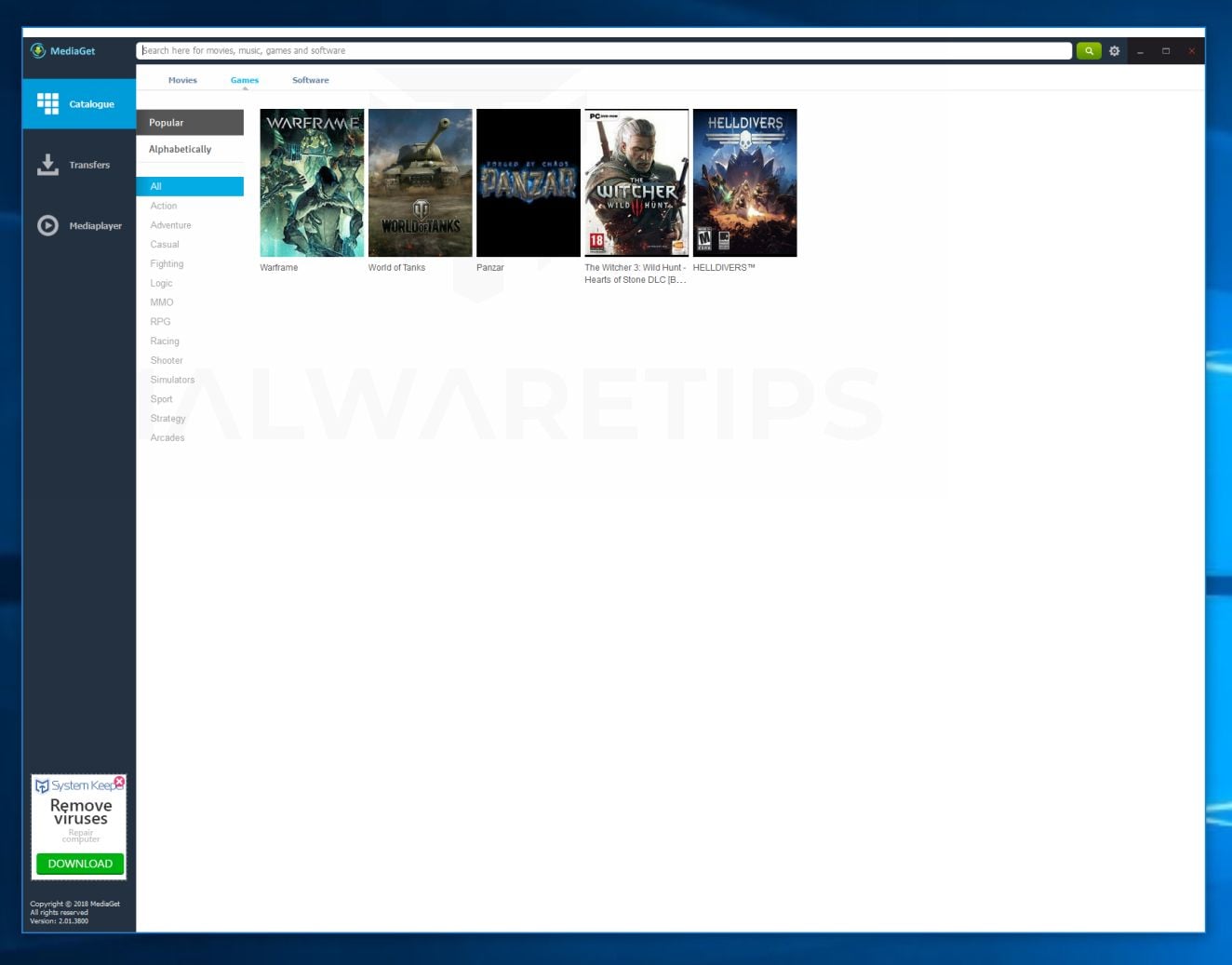1232x965 pixels.
Task: Click the System Keeper shield logo
Action: click(42, 786)
